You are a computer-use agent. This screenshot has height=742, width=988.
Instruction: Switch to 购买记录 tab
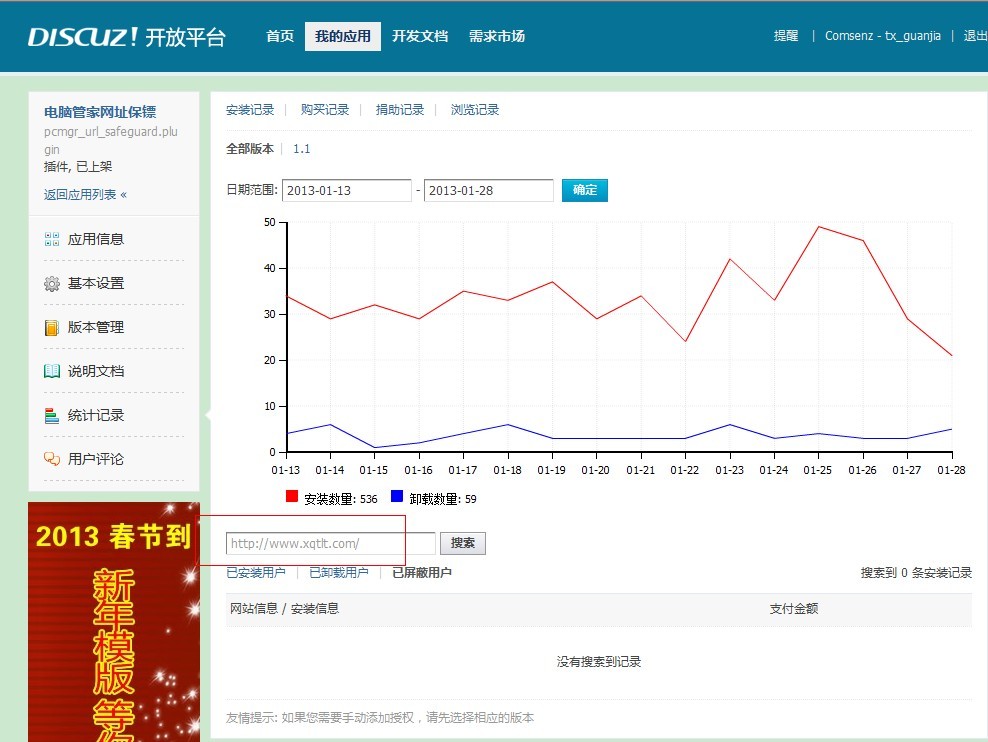[325, 110]
